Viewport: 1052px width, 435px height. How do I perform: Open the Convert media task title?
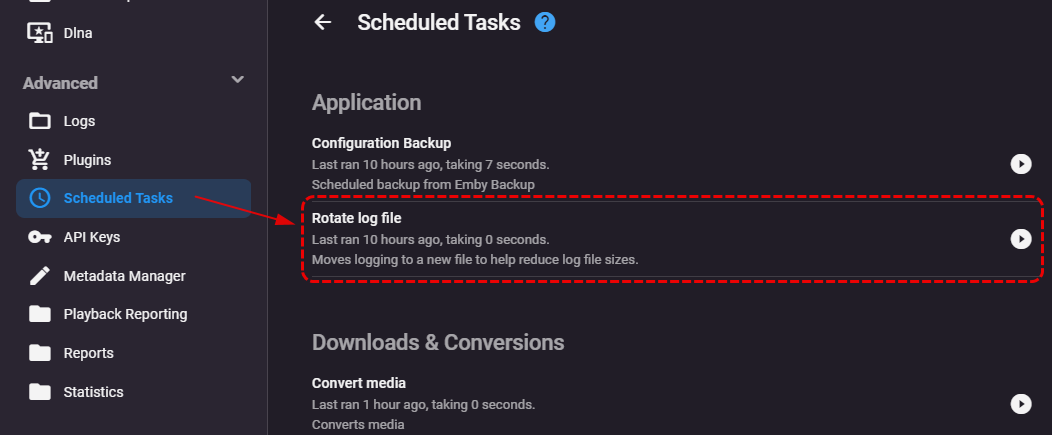tap(358, 383)
